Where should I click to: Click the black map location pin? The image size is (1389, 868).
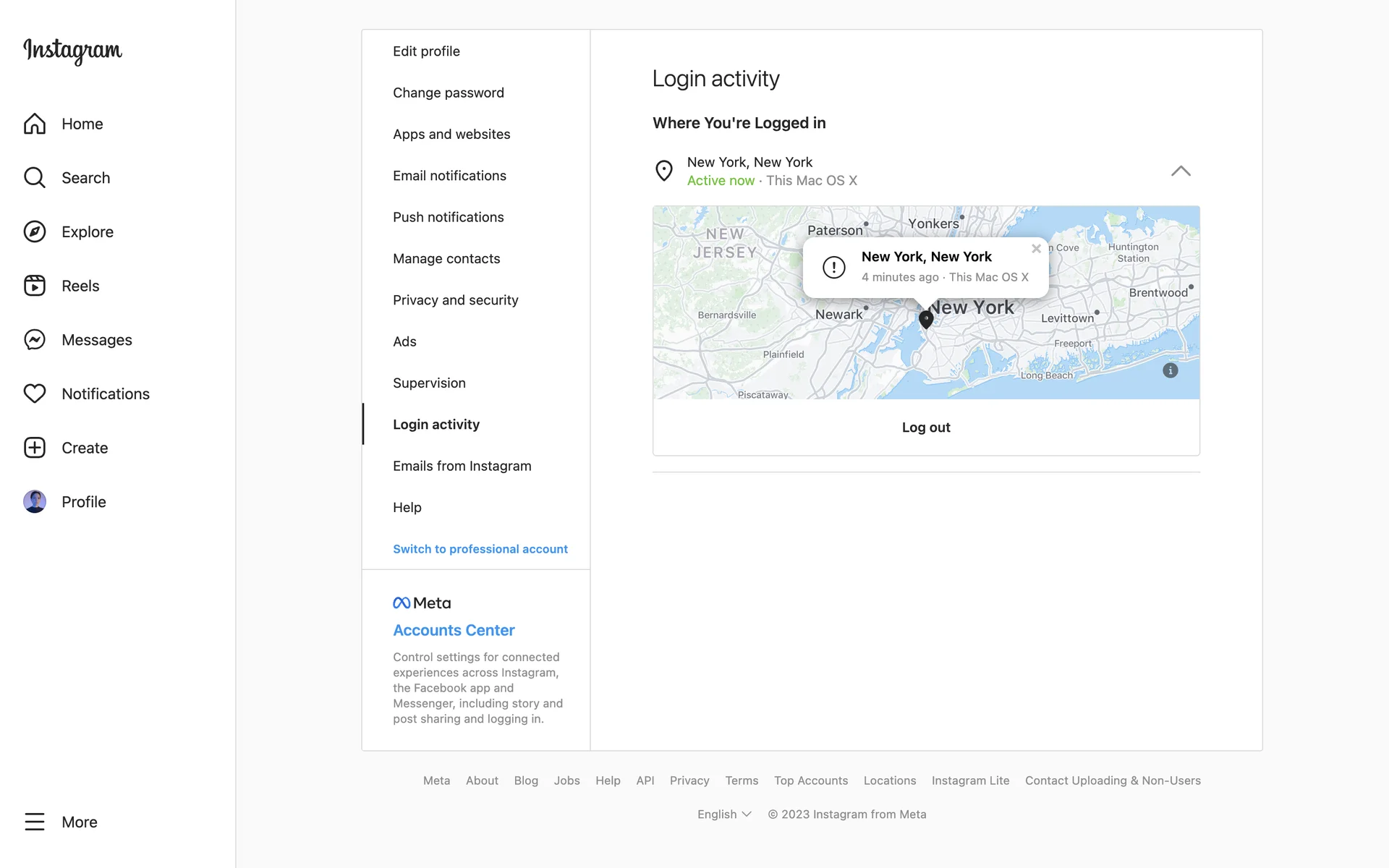coord(925,319)
